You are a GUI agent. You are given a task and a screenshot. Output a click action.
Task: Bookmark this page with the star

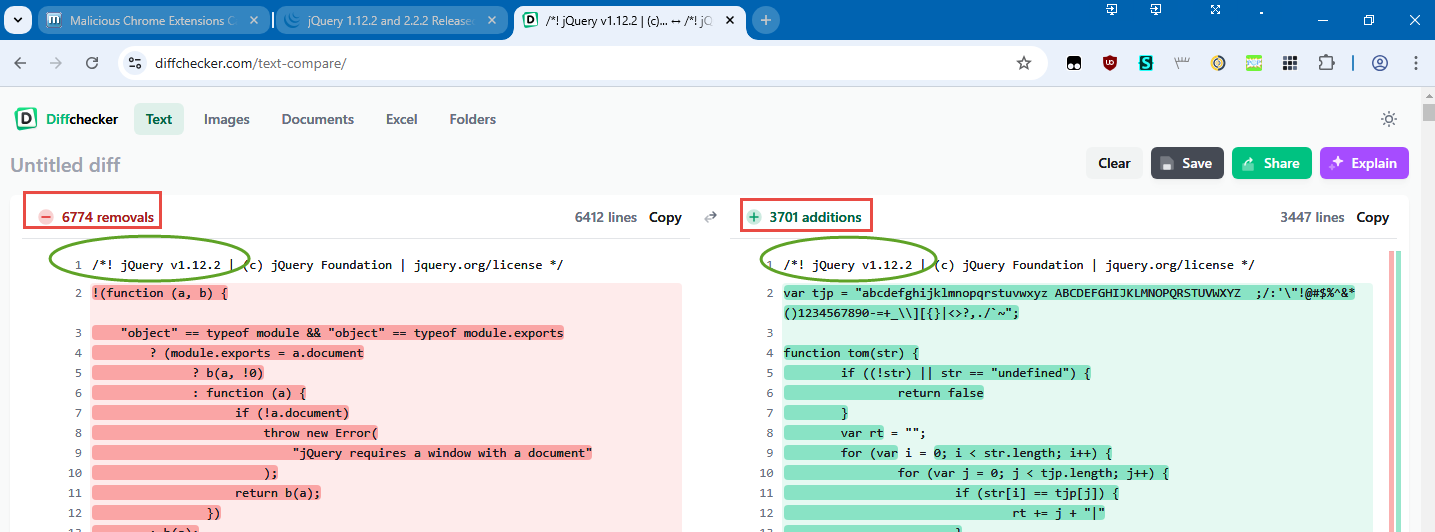[x=1023, y=63]
